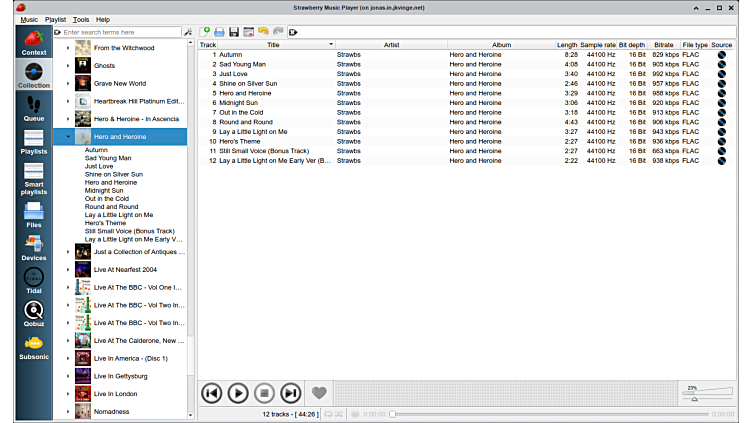Expand the Grave New World album

(x=68, y=83)
